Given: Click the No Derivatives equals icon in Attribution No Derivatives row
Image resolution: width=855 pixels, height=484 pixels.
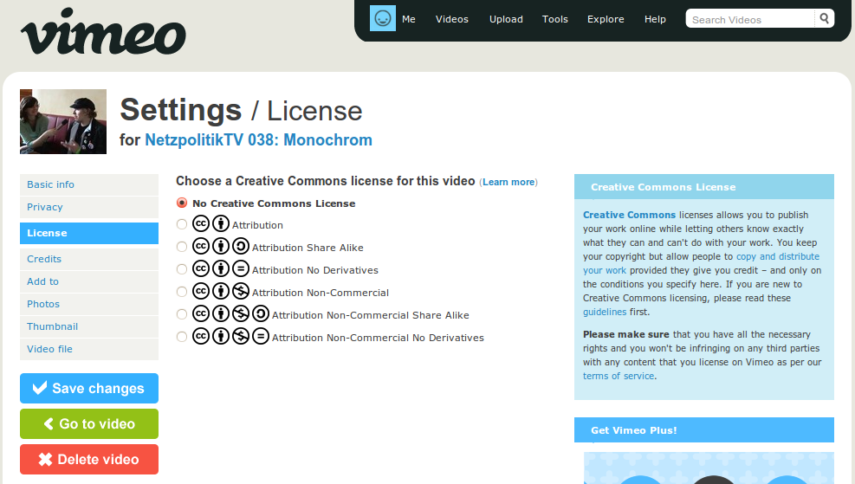Looking at the screenshot, I should [x=241, y=269].
